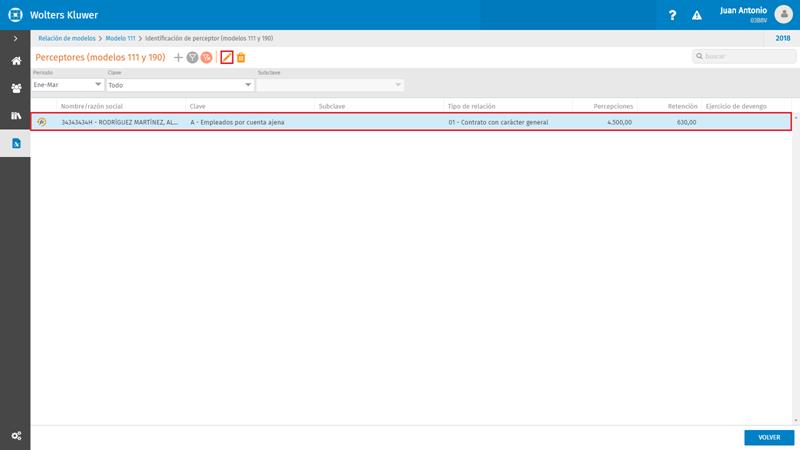Click the table scrollbar up arrow
The width and height of the screenshot is (800, 450).
coord(796,118)
